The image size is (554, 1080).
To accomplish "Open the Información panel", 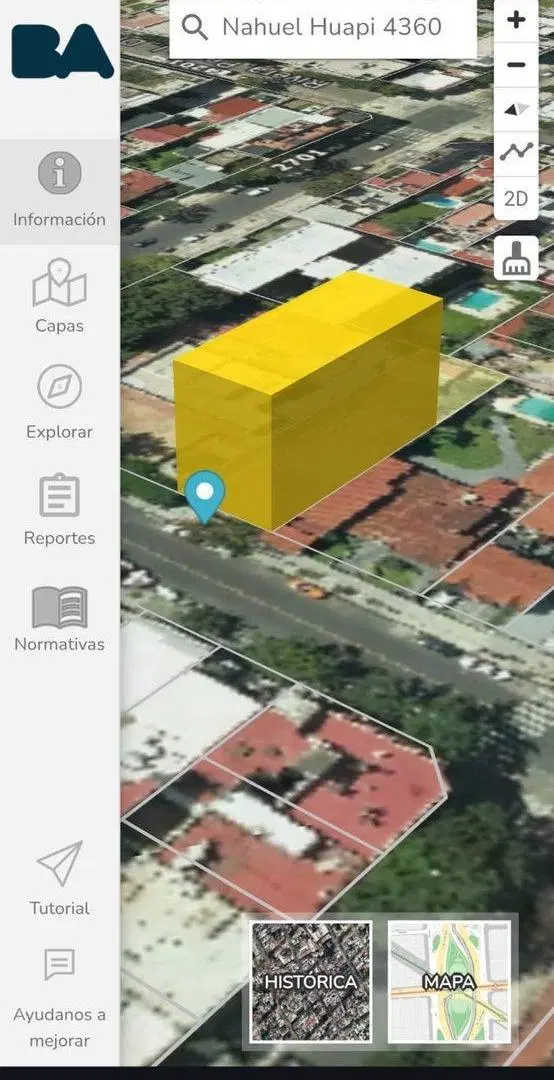I will (59, 191).
